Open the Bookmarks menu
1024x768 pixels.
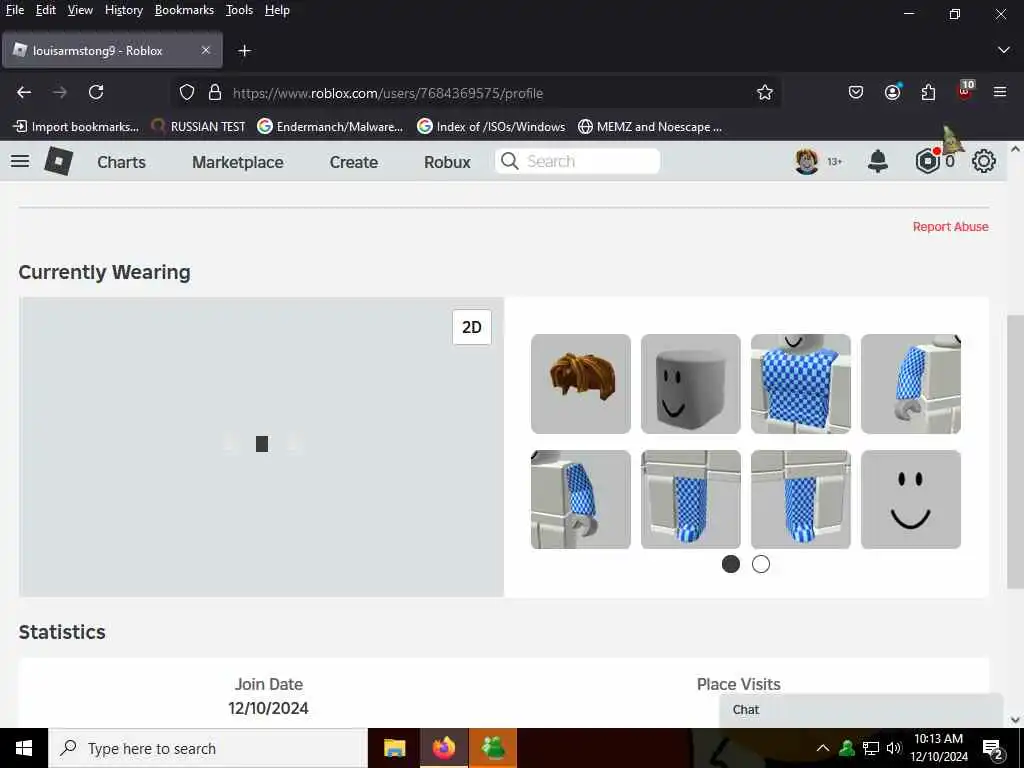[184, 10]
